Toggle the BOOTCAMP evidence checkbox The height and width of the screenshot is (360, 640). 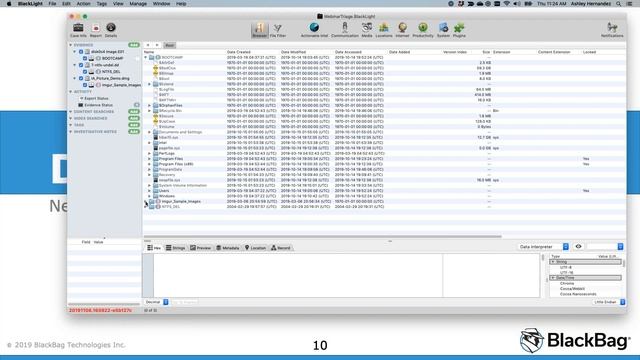tap(85, 58)
